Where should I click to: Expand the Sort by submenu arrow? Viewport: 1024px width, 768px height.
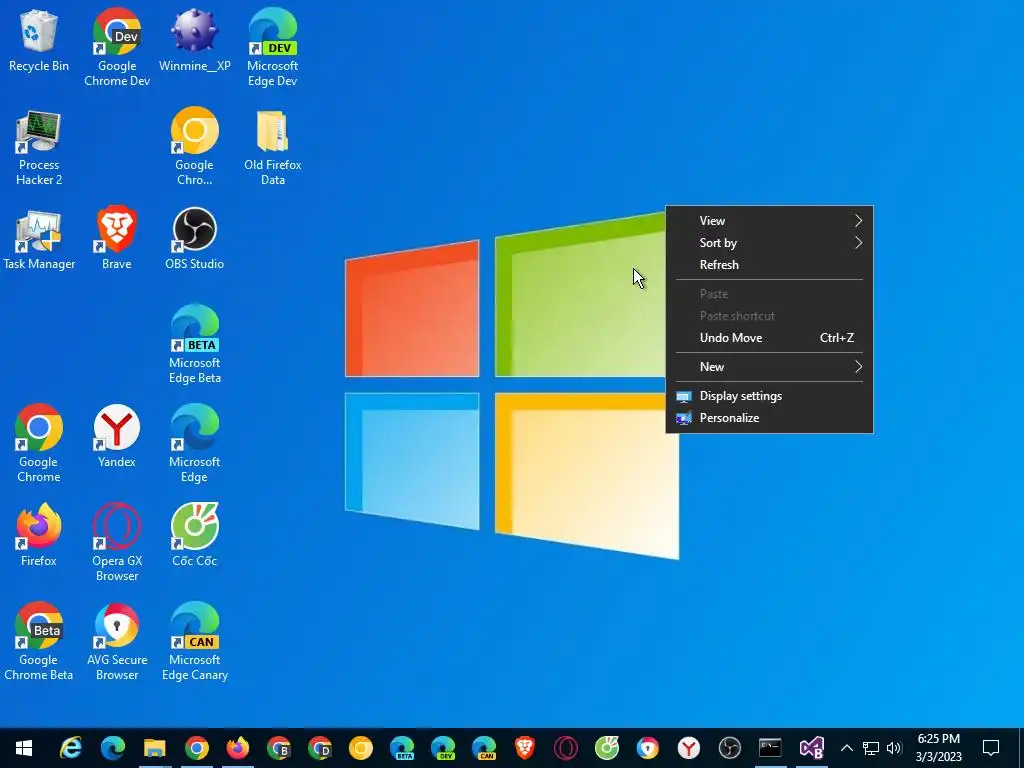859,243
